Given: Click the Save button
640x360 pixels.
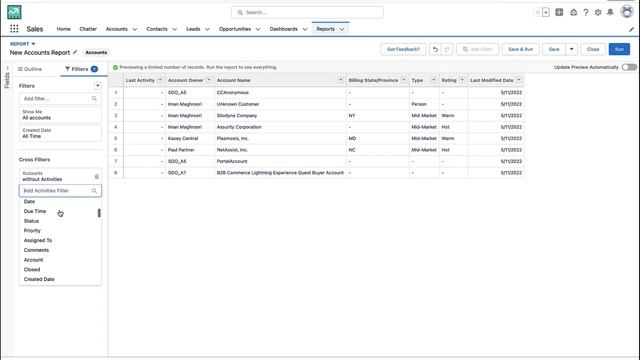Looking at the screenshot, I should (x=554, y=49).
